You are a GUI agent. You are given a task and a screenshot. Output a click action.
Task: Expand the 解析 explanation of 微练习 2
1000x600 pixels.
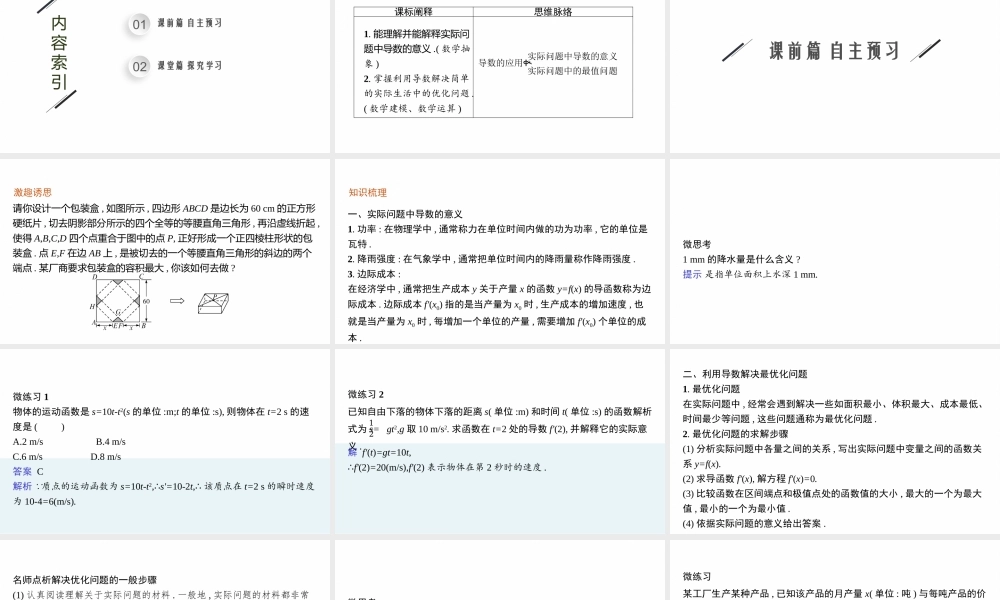(x=350, y=452)
